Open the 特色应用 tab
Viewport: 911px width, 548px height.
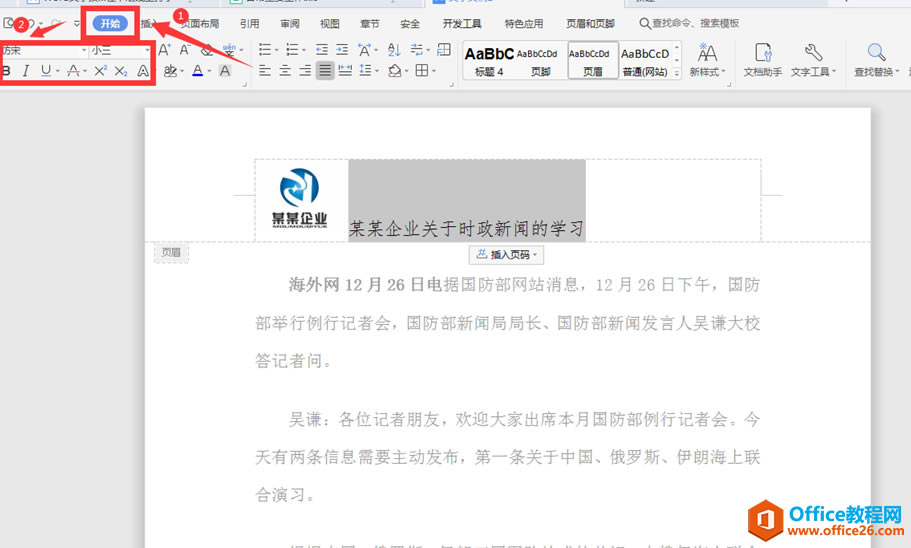pos(523,24)
